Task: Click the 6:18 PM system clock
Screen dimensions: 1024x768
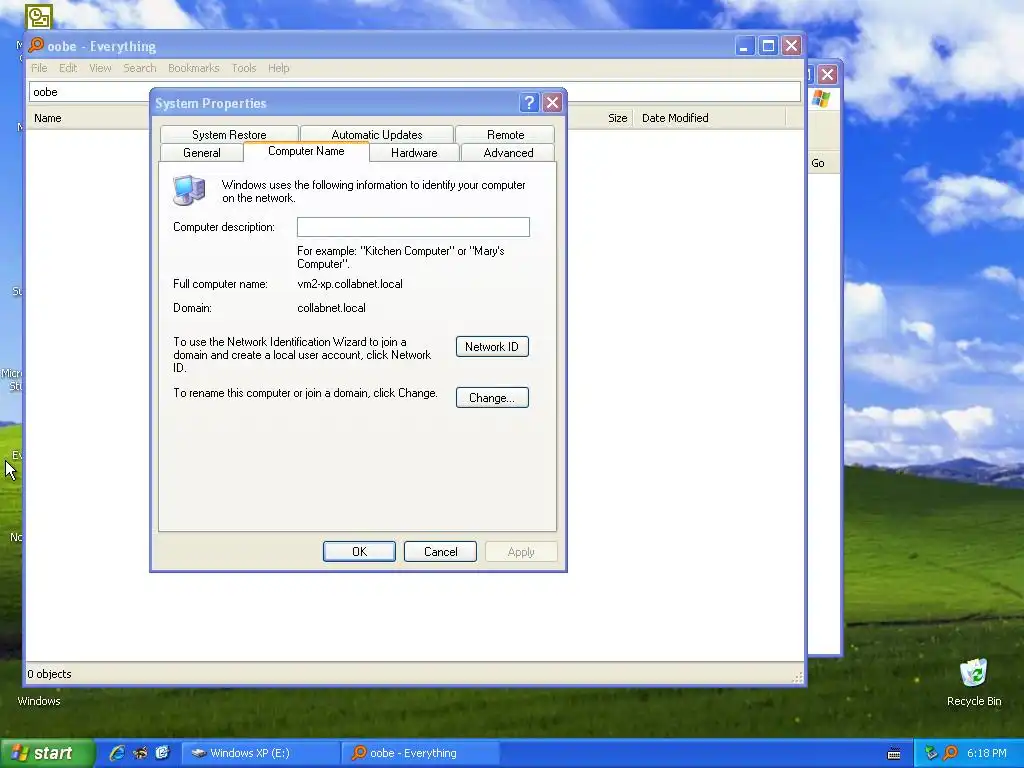Action: (987, 753)
